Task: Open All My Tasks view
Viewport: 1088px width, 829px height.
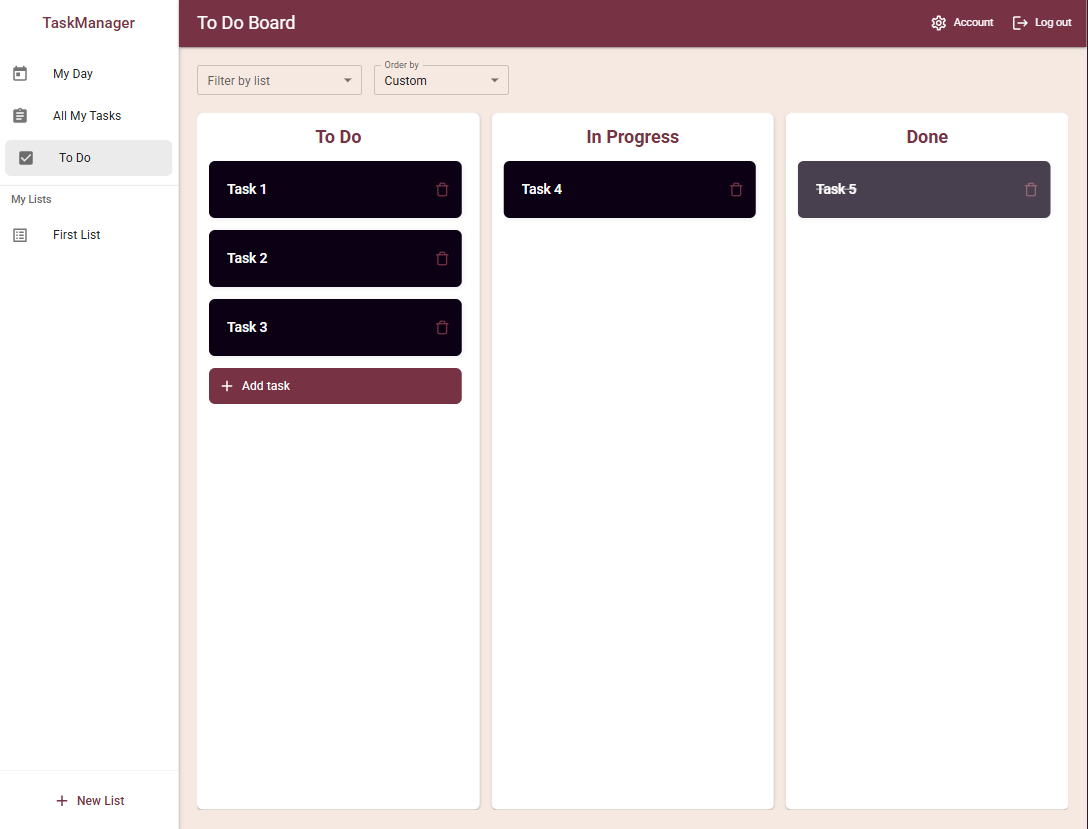Action: (x=88, y=116)
